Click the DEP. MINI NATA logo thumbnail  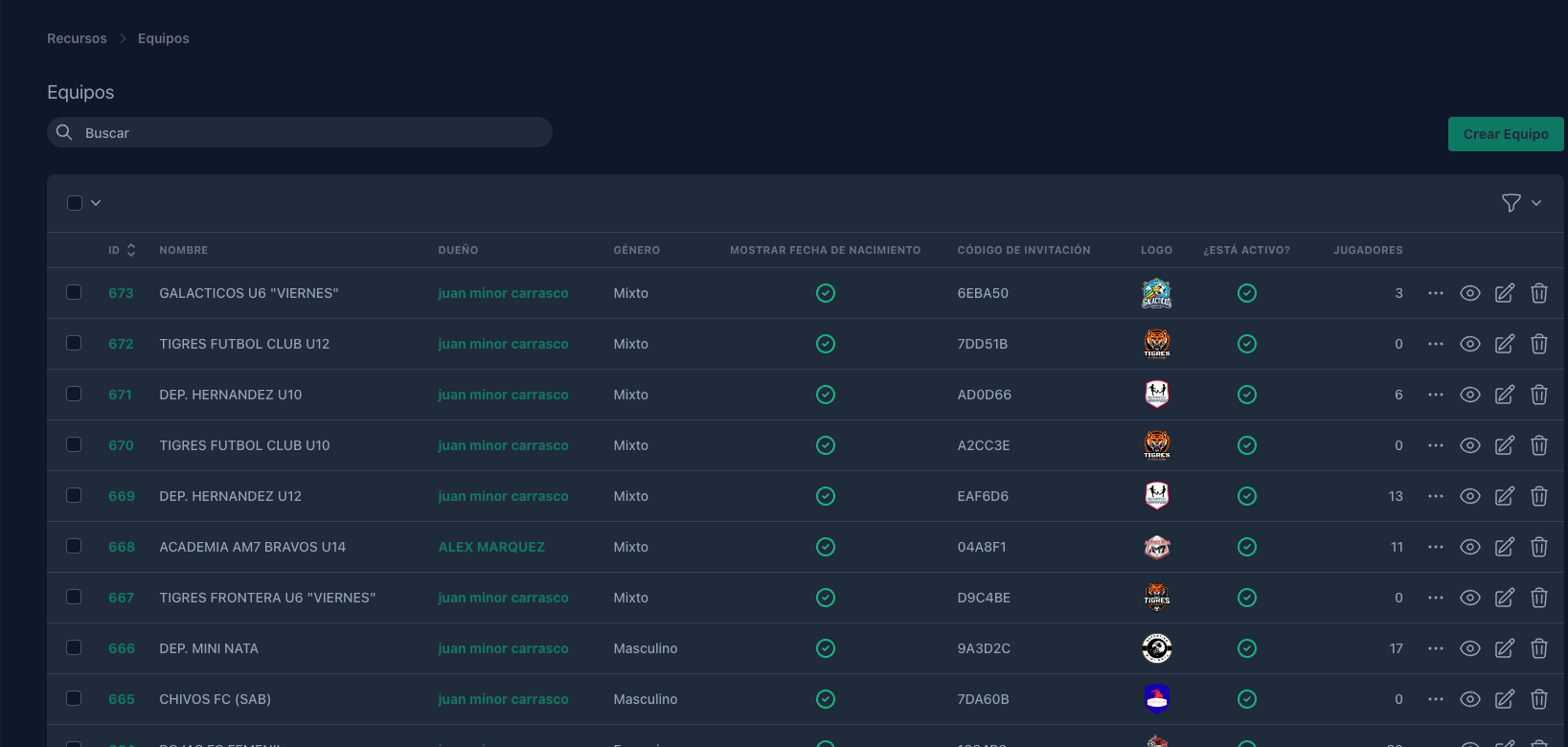[x=1156, y=648]
